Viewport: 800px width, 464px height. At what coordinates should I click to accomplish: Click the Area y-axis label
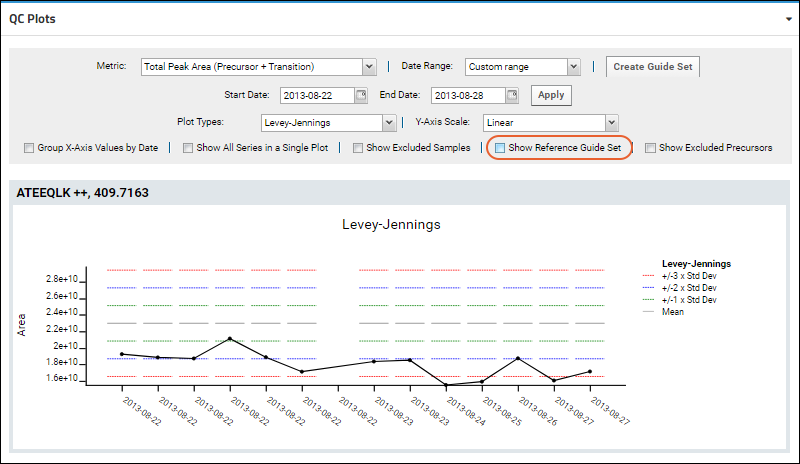(x=21, y=325)
